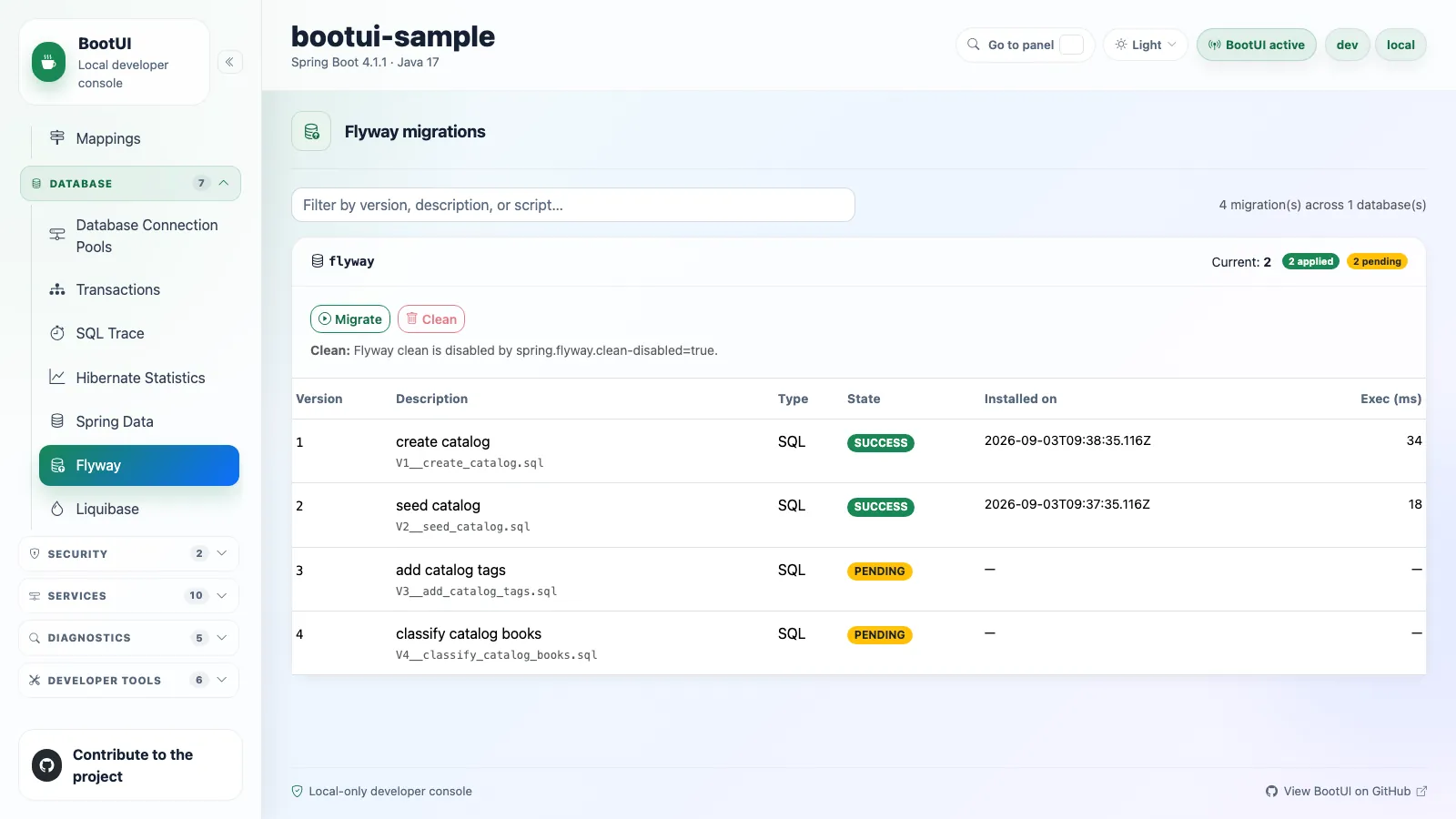Click the State column header

(x=864, y=399)
